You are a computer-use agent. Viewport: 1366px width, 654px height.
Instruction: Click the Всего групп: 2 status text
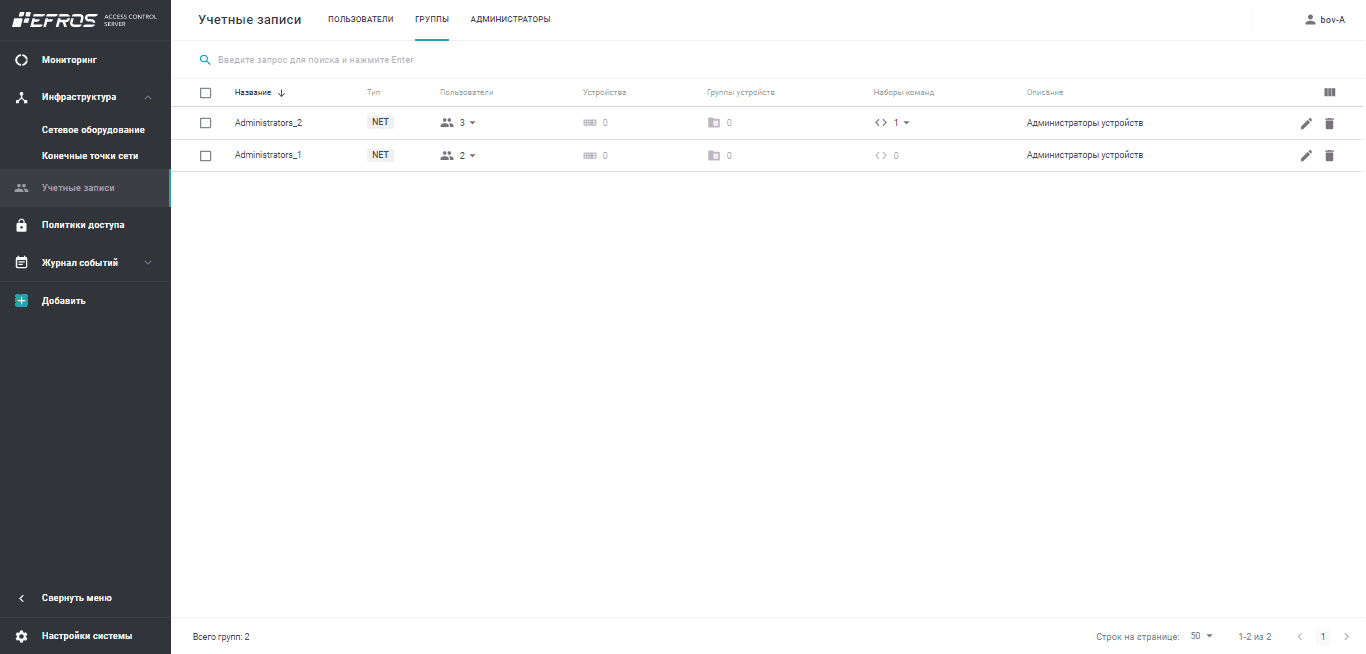(x=221, y=636)
